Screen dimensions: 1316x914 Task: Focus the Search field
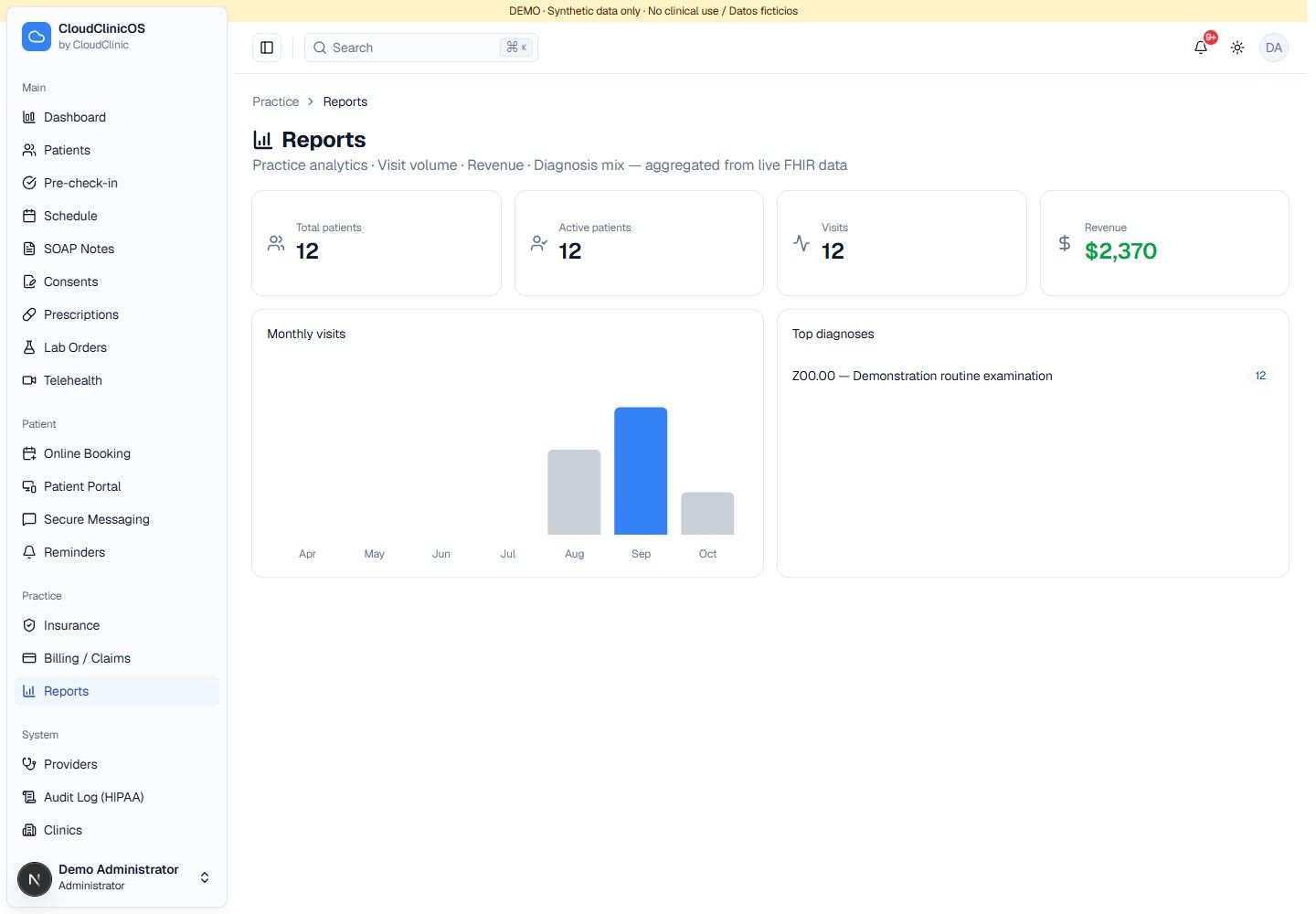pyautogui.click(x=421, y=48)
